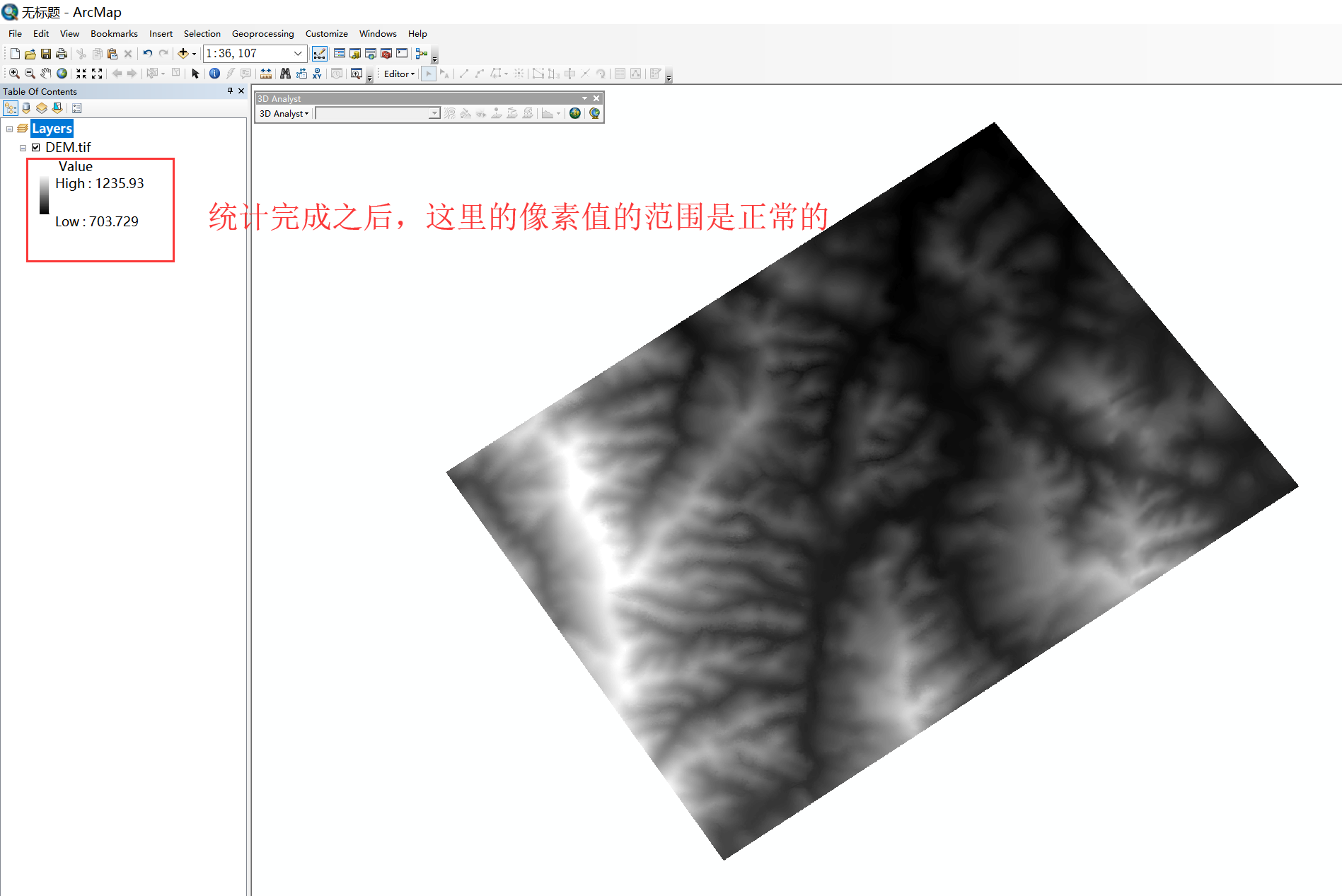Create a viewer window
The width and height of the screenshot is (1342, 896).
pos(357,74)
